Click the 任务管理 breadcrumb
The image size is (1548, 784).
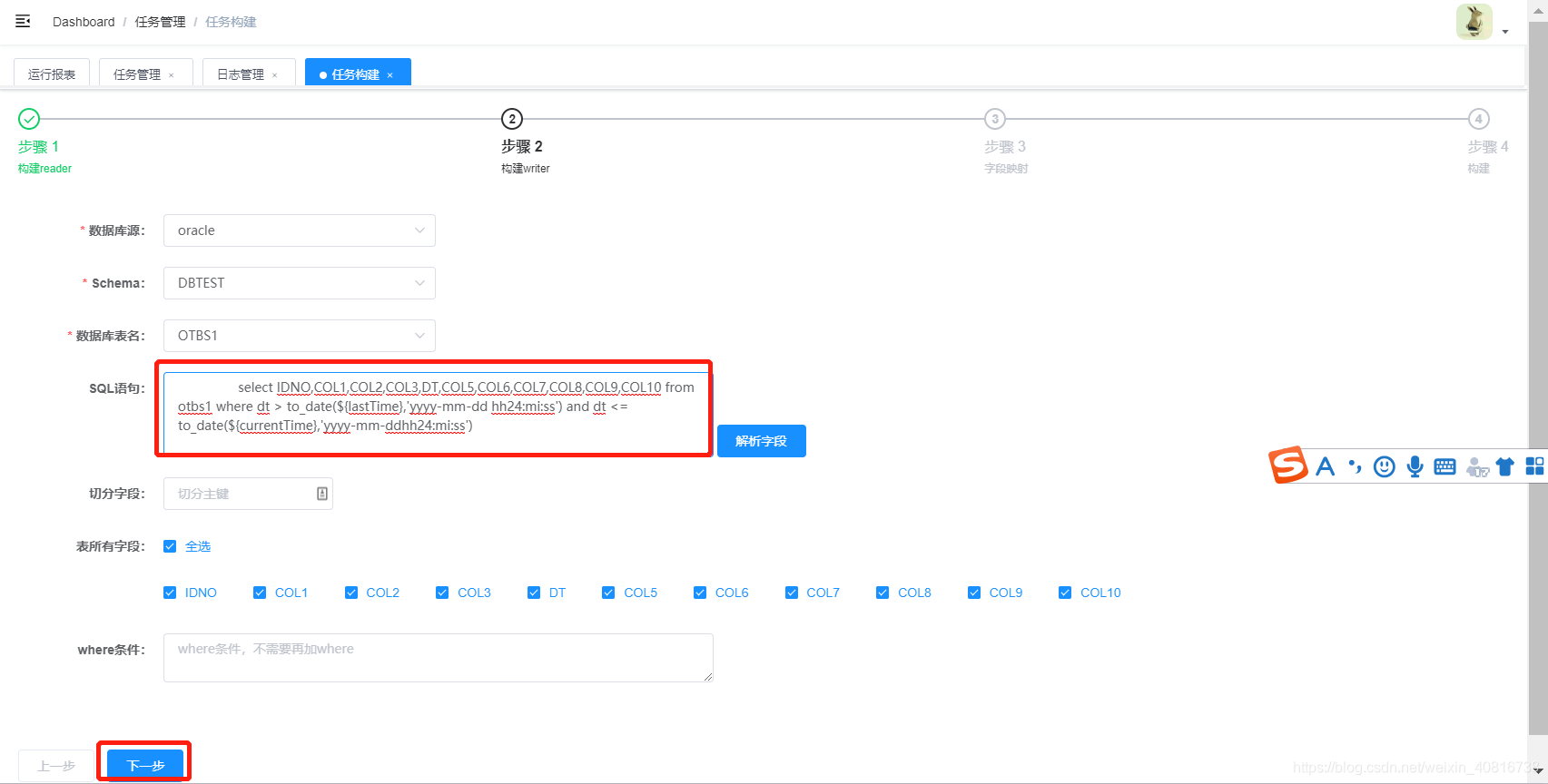pos(161,22)
